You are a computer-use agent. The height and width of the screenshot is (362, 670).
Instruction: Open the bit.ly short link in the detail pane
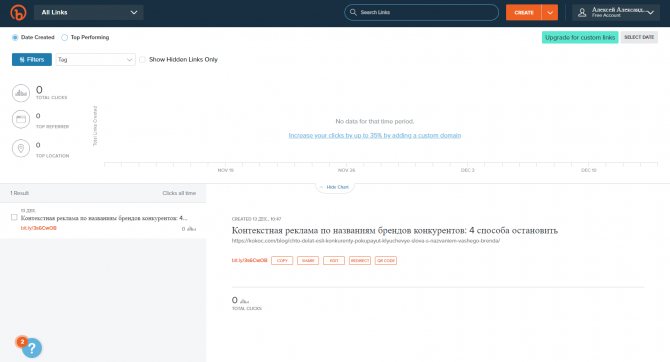[x=250, y=260]
